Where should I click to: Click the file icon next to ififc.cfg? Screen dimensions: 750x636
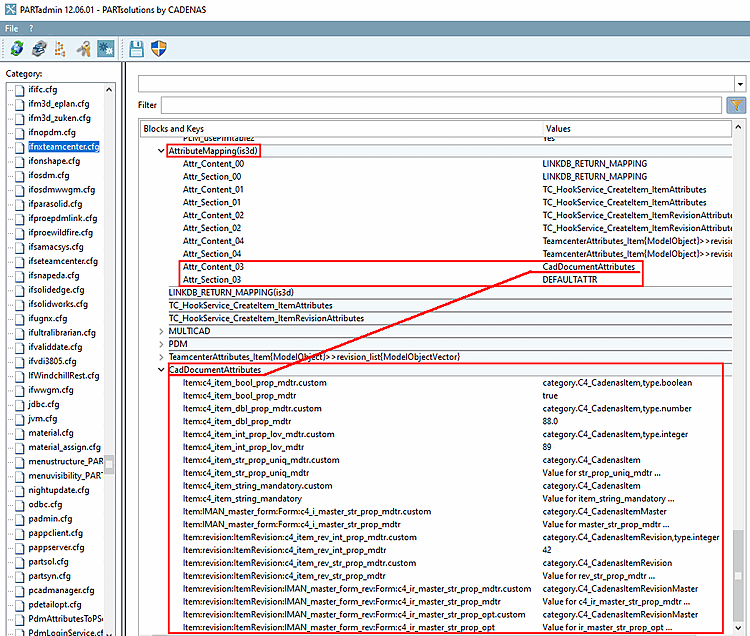[x=20, y=90]
